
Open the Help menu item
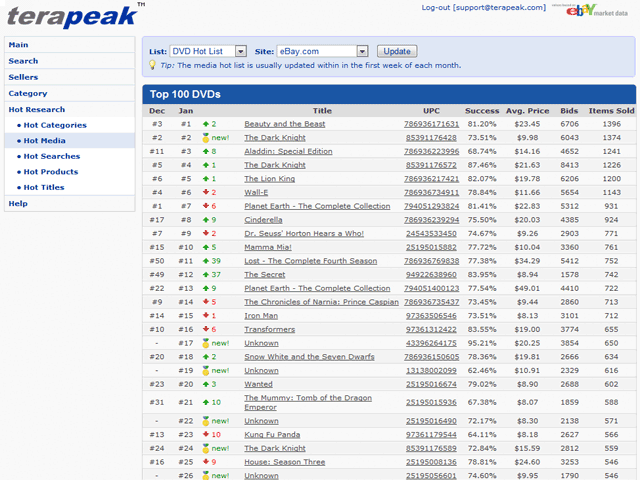tap(69, 203)
